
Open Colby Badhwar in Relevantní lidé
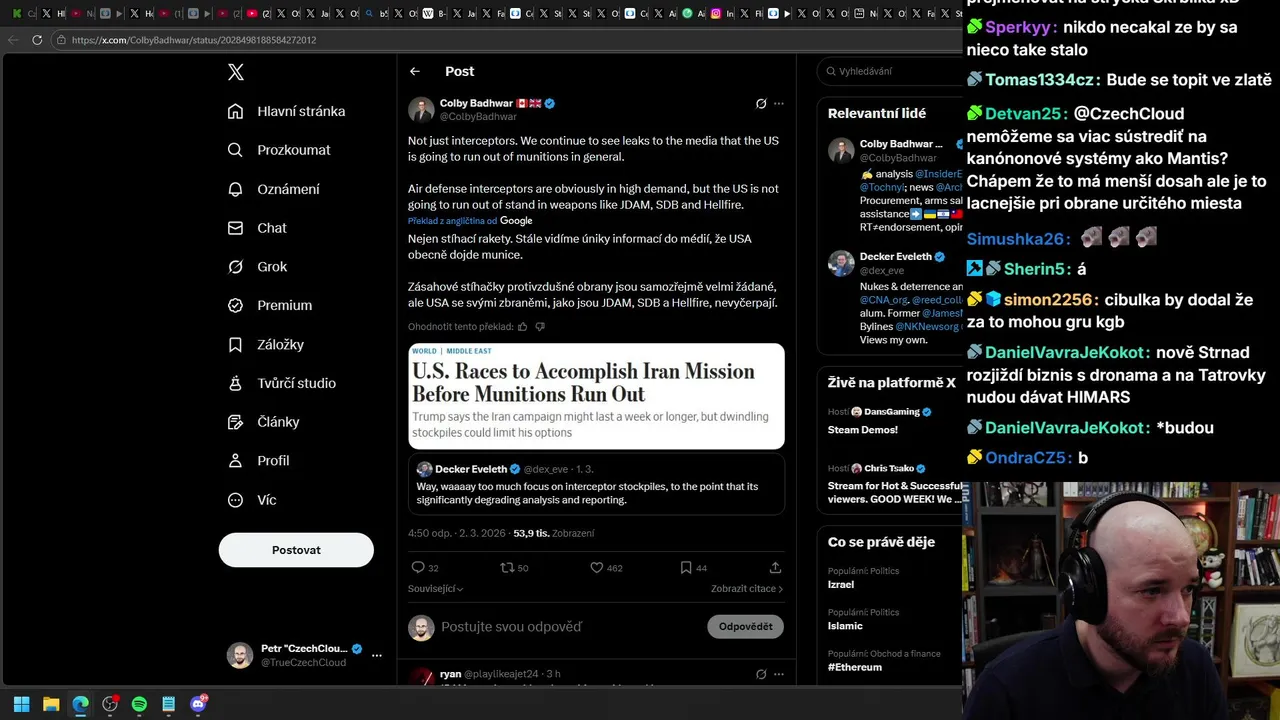[x=901, y=144]
